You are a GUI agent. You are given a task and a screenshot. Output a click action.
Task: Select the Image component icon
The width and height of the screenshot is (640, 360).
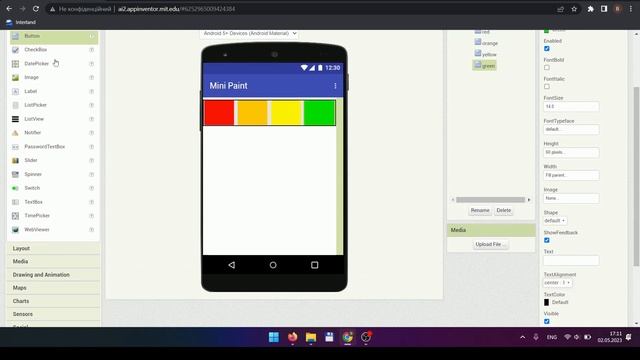pyautogui.click(x=16, y=78)
